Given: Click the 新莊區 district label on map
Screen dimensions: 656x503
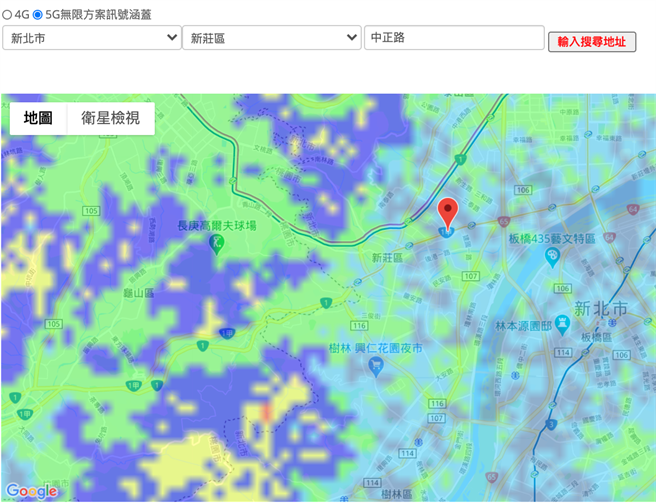Looking at the screenshot, I should coord(387,258).
